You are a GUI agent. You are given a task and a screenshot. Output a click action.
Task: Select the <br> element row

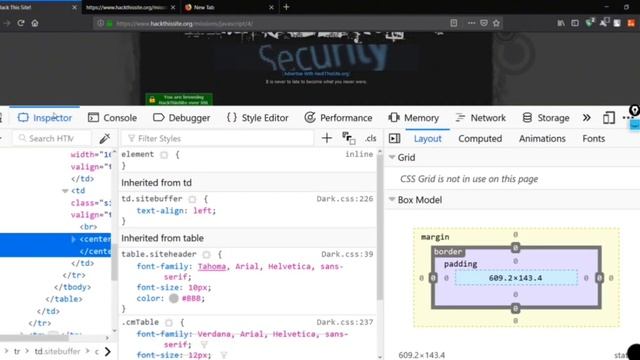(x=89, y=227)
